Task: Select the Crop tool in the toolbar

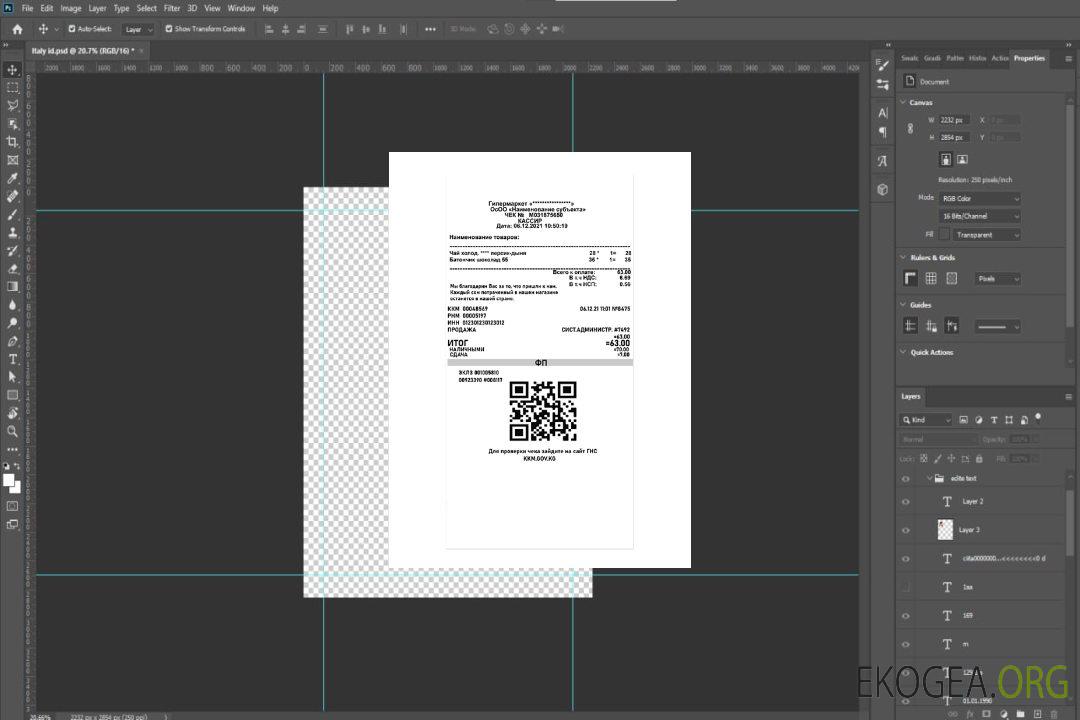Action: pyautogui.click(x=13, y=142)
